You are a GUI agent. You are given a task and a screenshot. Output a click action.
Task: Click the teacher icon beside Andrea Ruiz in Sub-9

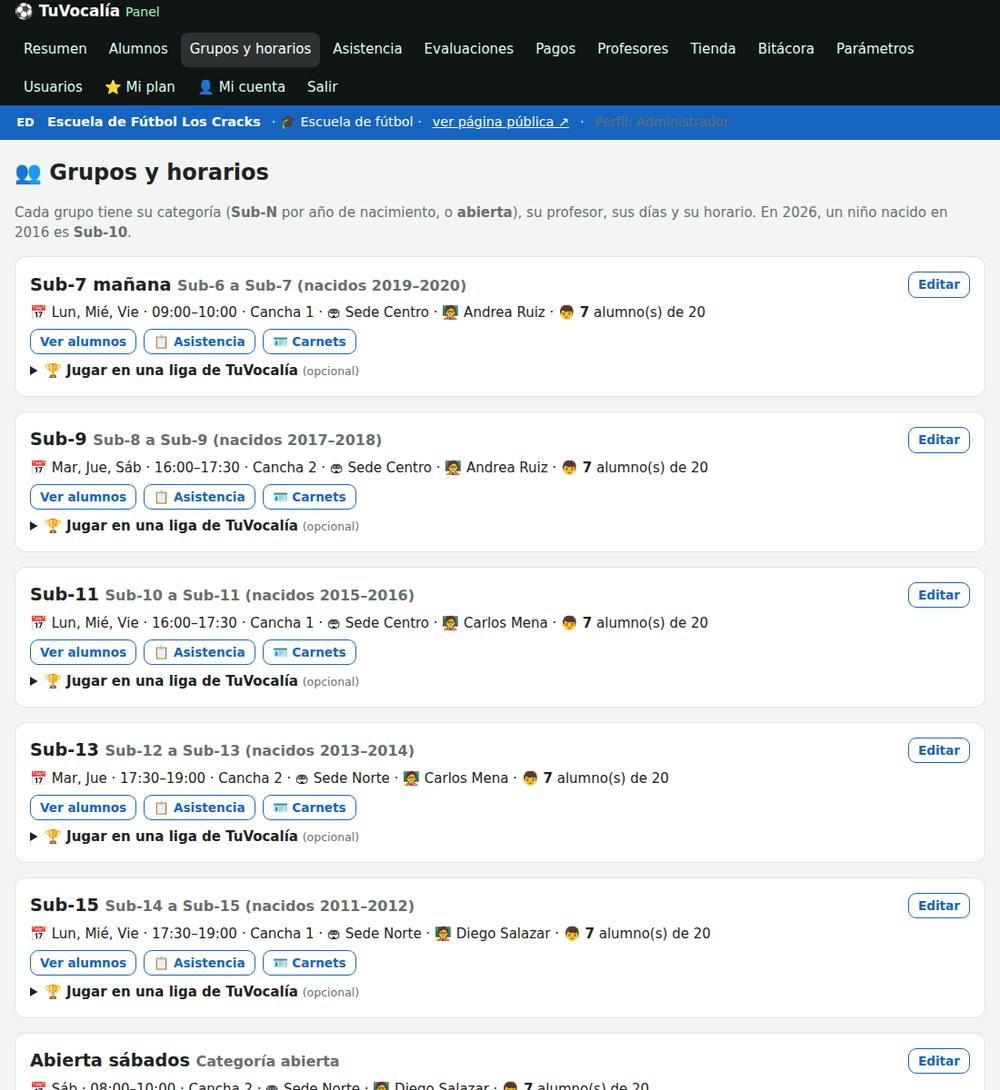click(453, 468)
